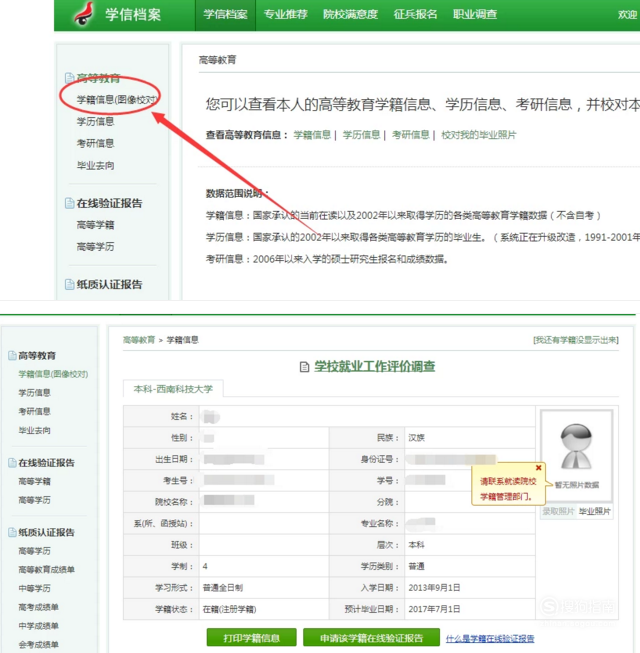640x653 pixels.
Task: Click 打印学籍信息 green button
Action: point(252,638)
